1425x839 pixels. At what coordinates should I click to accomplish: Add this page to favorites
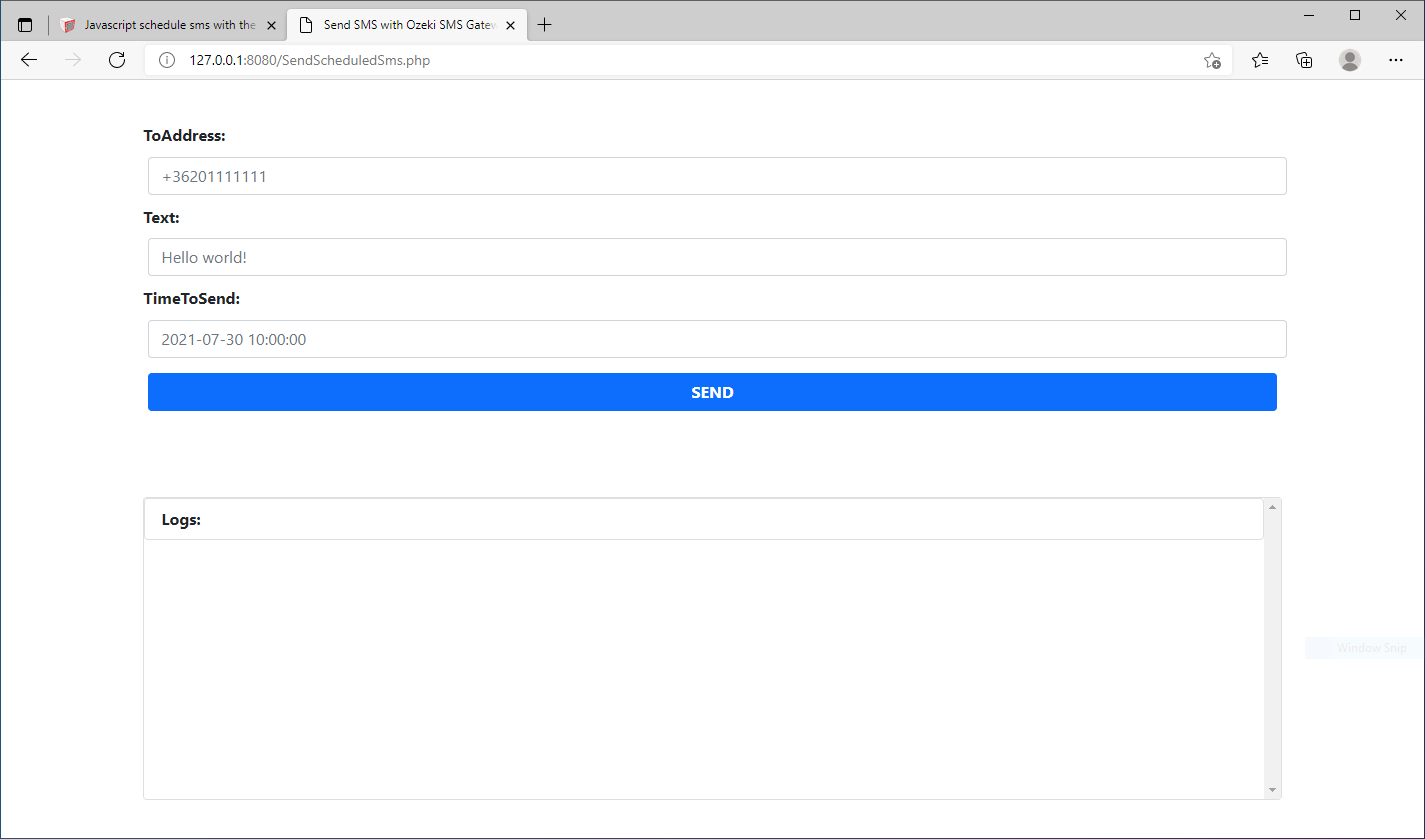point(1212,60)
